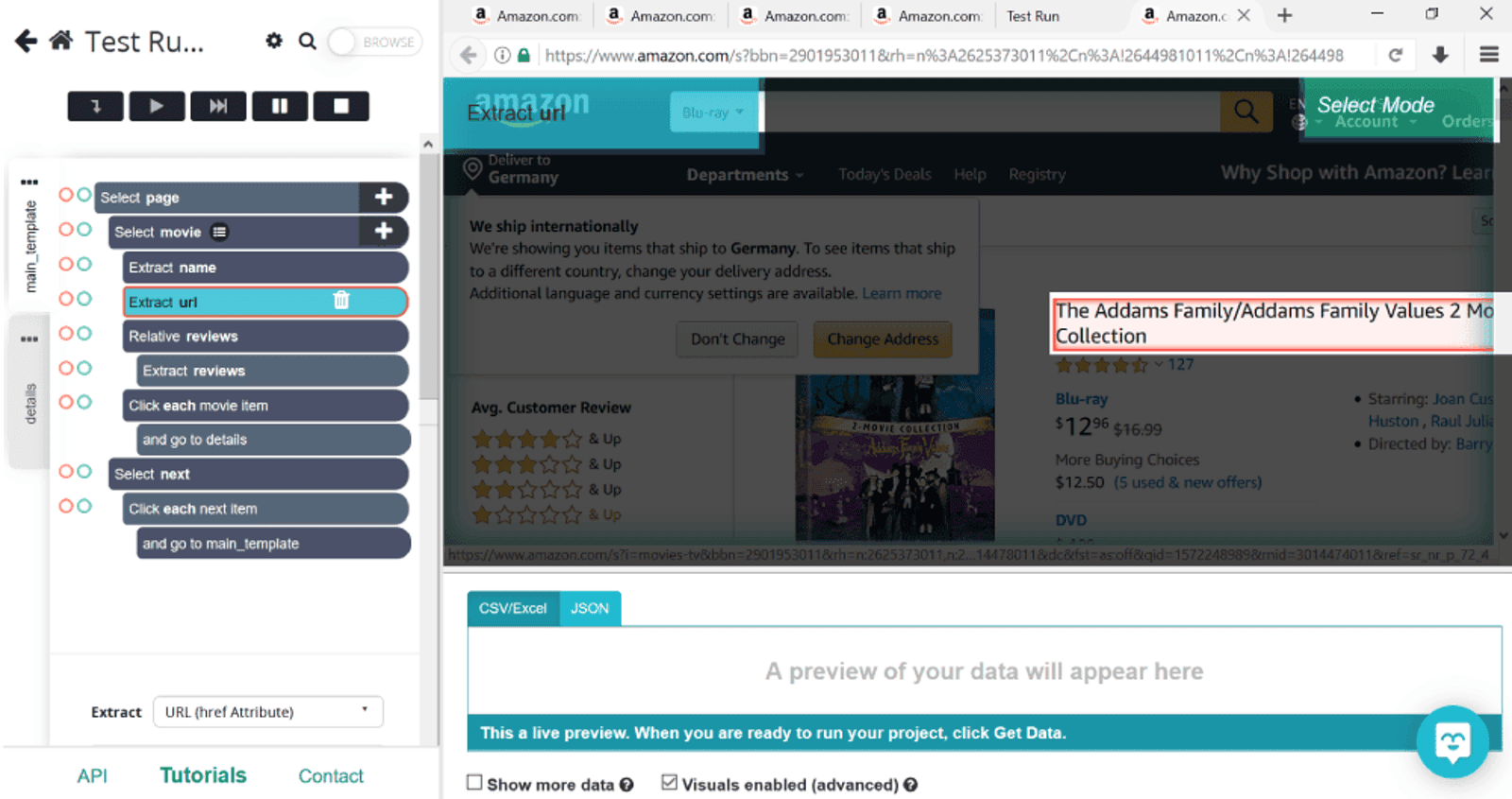This screenshot has height=799, width=1512.
Task: Select the Extract name command
Action: click(x=266, y=267)
